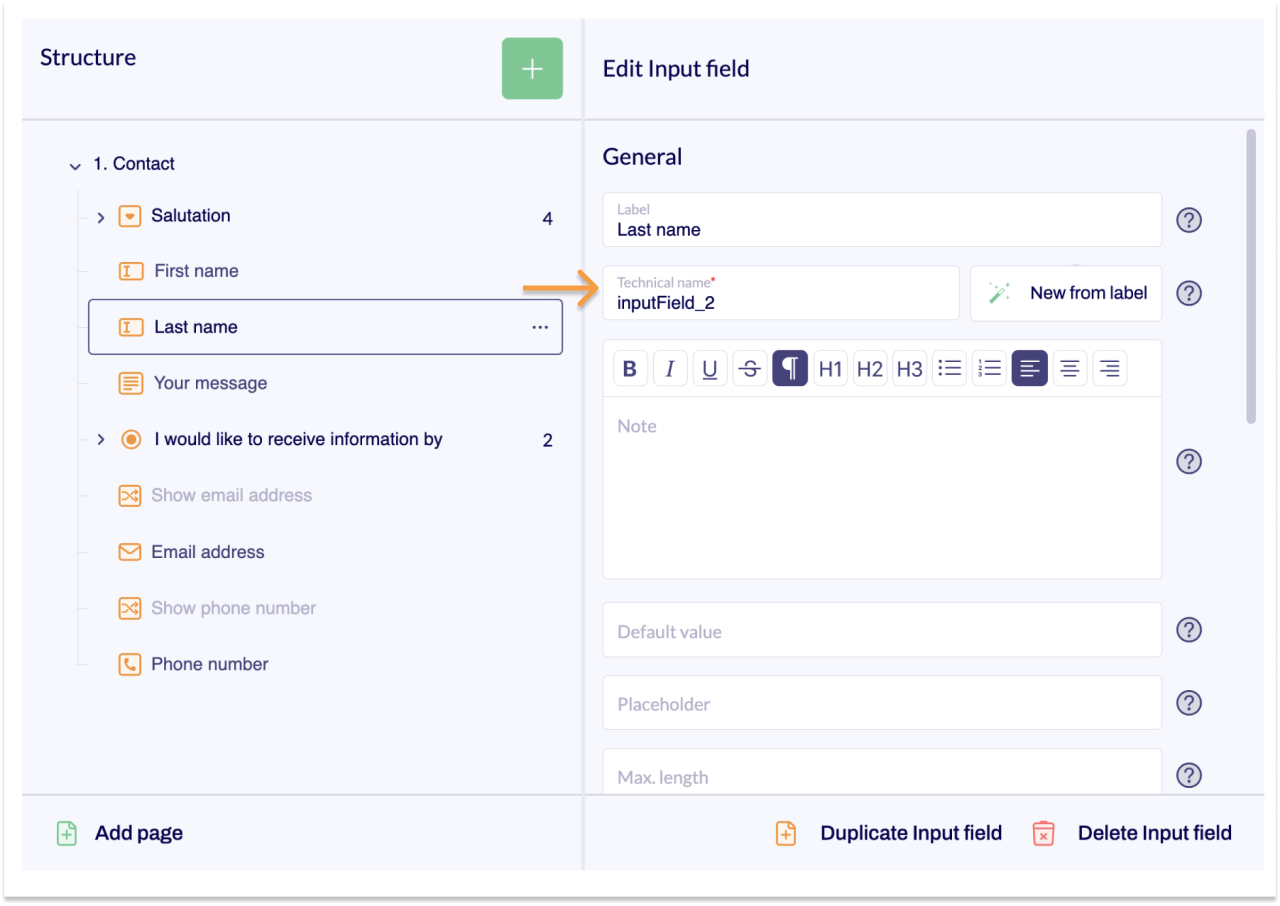Screen dimensions: 1280x906
Task: Collapse the '1. Contact' page
Action: click(x=73, y=164)
